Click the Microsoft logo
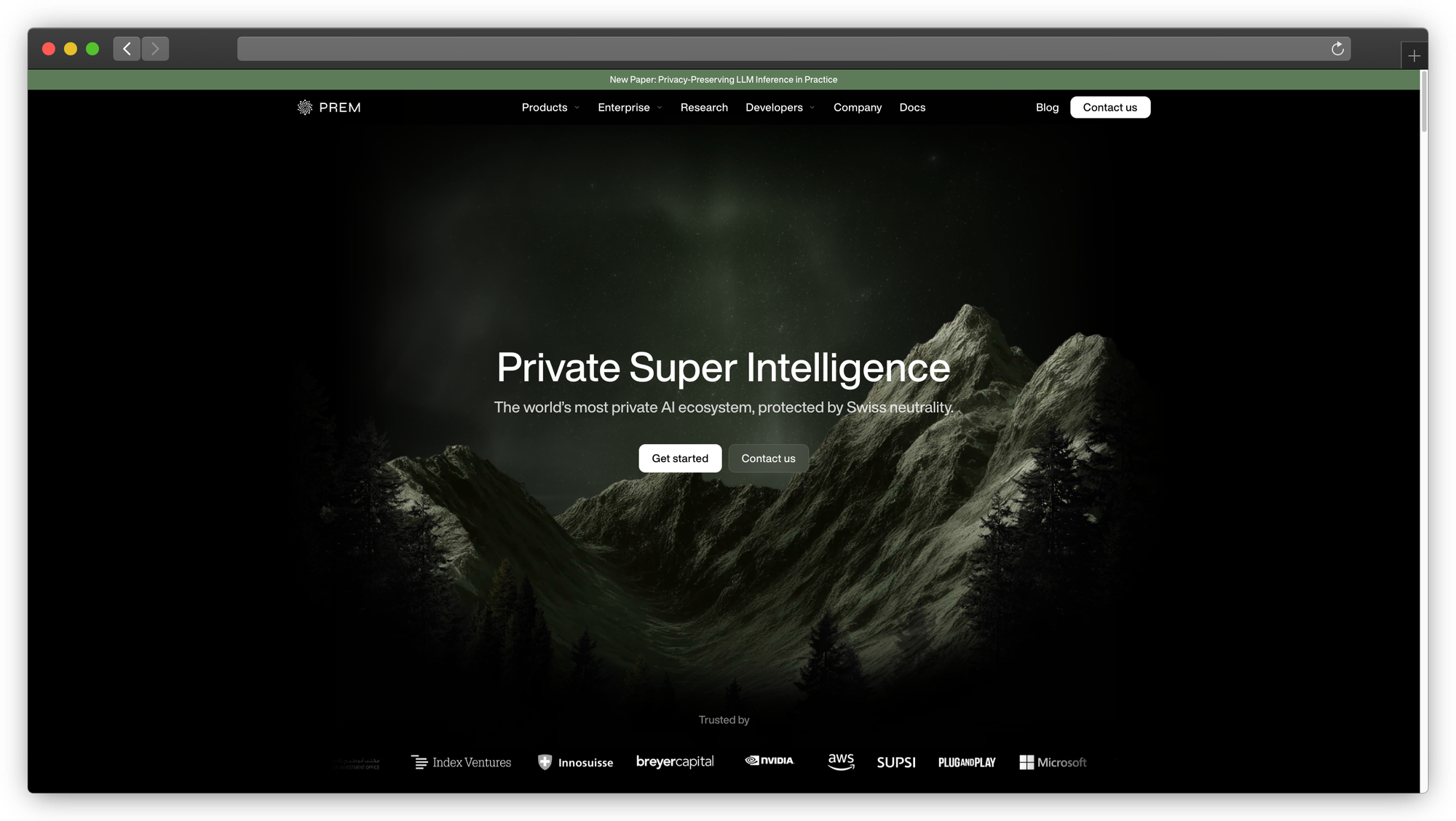 [x=1053, y=762]
